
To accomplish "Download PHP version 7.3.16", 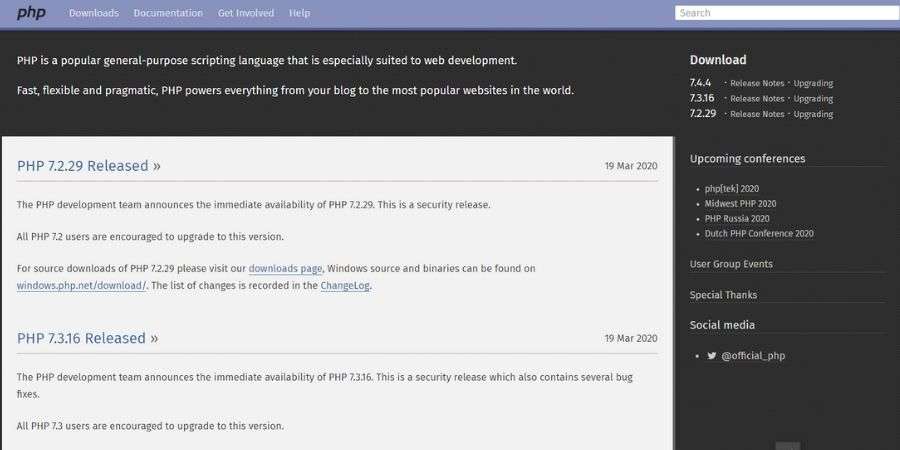I will (x=702, y=98).
